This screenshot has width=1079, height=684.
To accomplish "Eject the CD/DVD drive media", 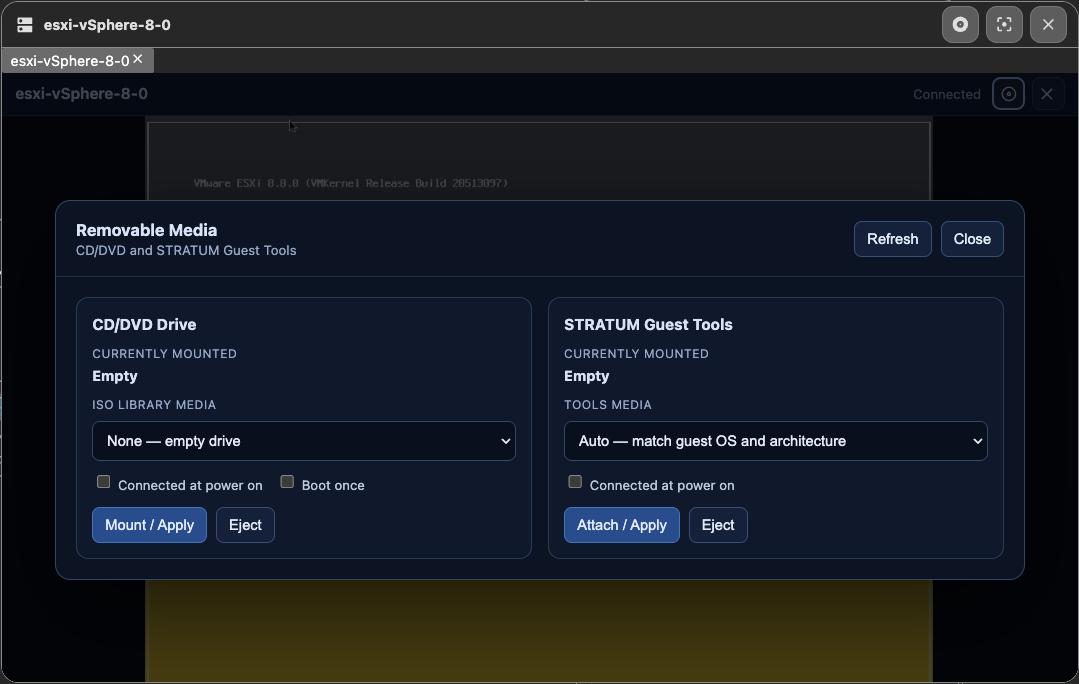I will pos(245,525).
